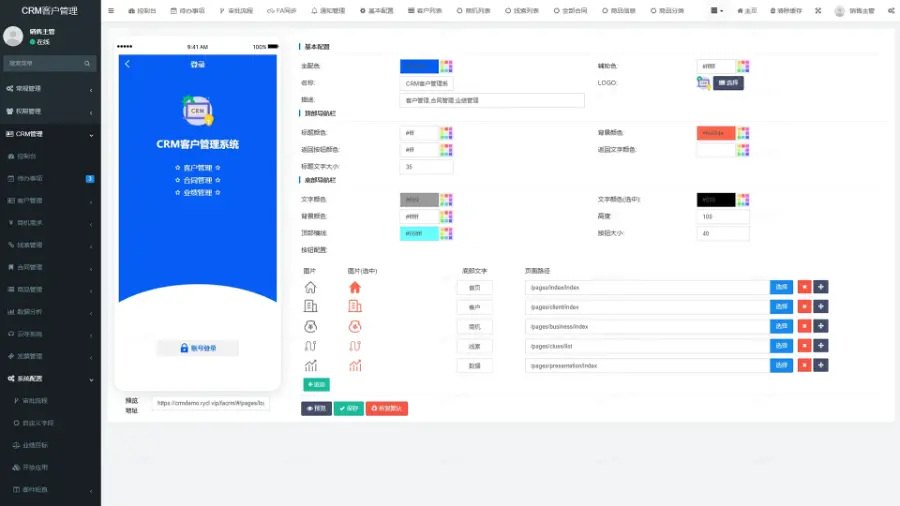Screen dimensions: 900x506
Task: Expand the 常规管理 sidebar menu
Action: [x=50, y=89]
